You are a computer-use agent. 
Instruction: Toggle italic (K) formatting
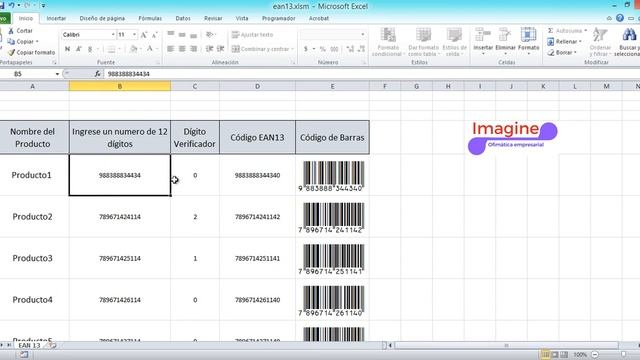78,49
